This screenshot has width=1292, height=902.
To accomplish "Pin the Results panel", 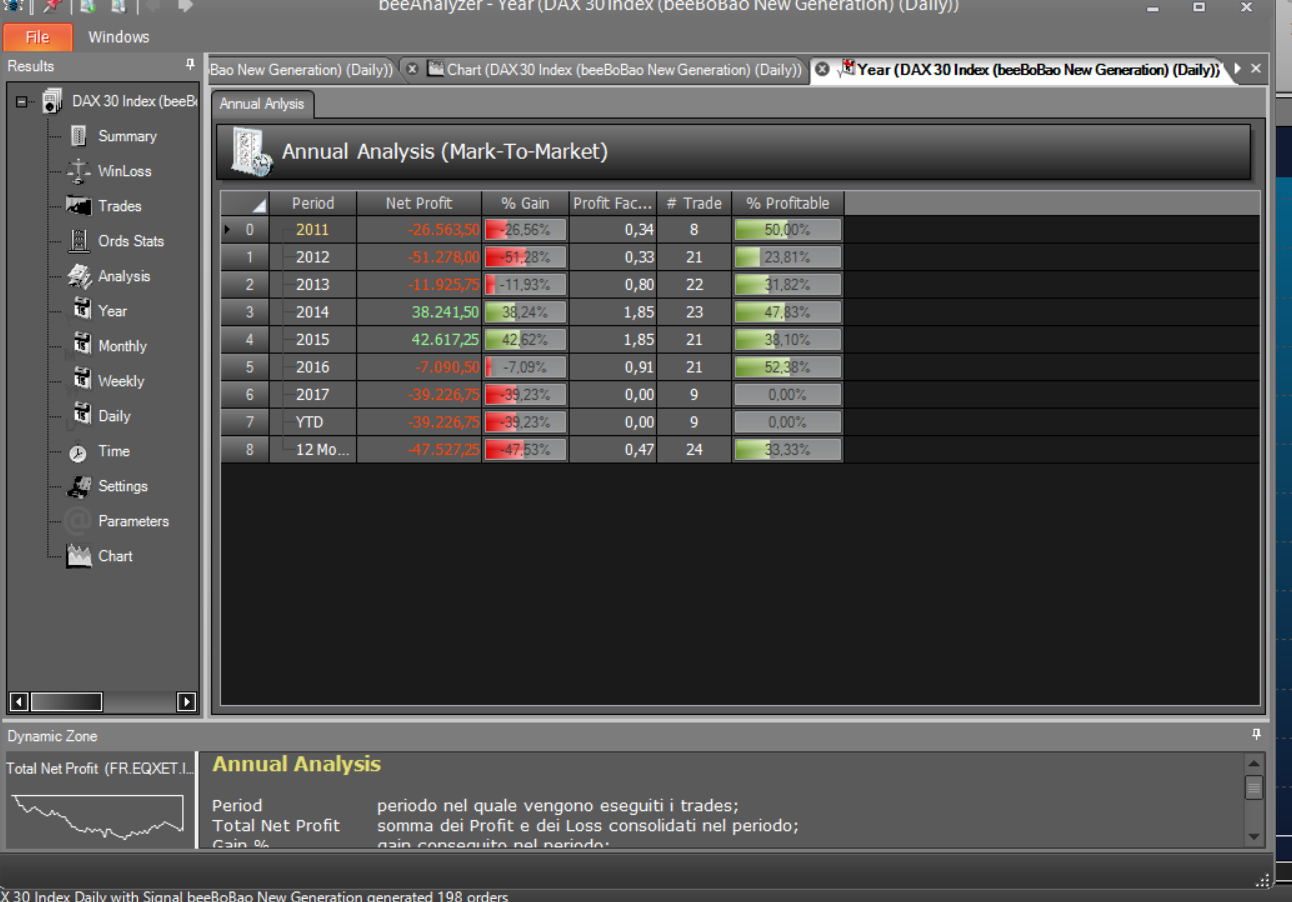I will (x=190, y=65).
